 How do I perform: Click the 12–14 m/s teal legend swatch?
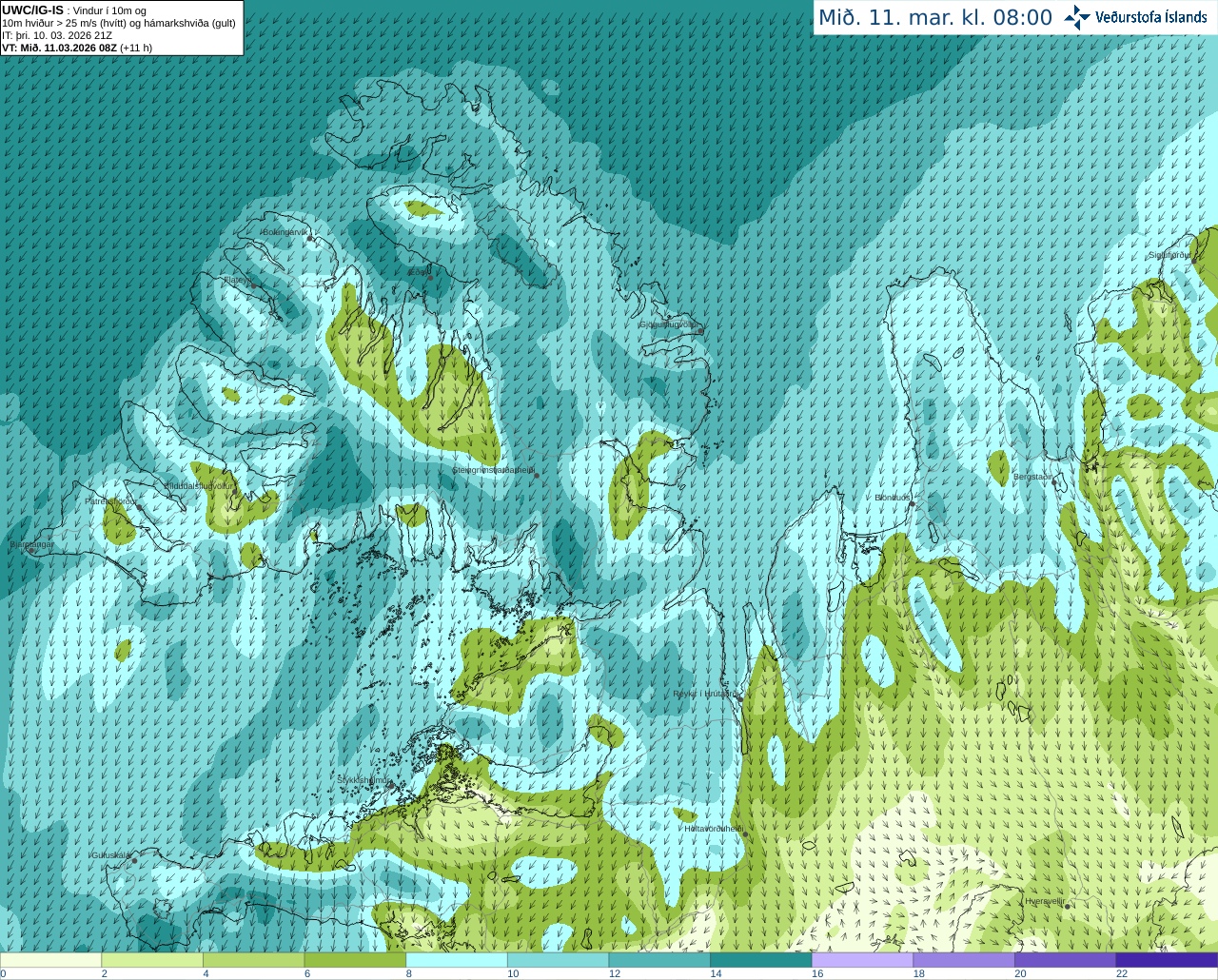pos(659,960)
